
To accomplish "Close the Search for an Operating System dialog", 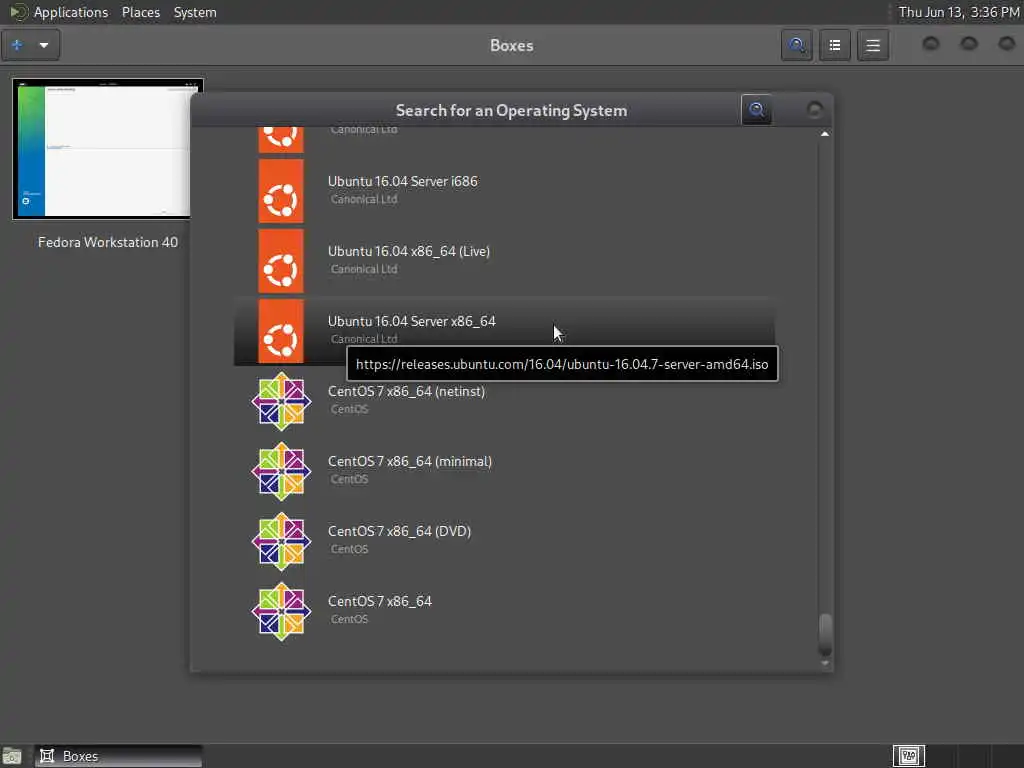I will click(814, 110).
